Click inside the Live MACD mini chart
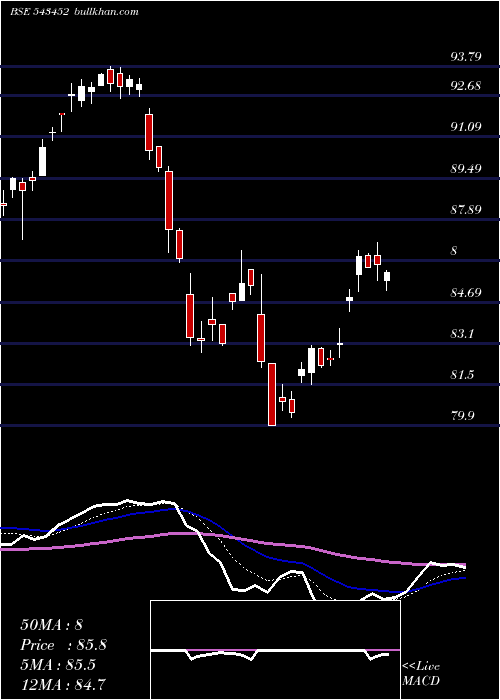The image size is (500, 700). coord(275,650)
